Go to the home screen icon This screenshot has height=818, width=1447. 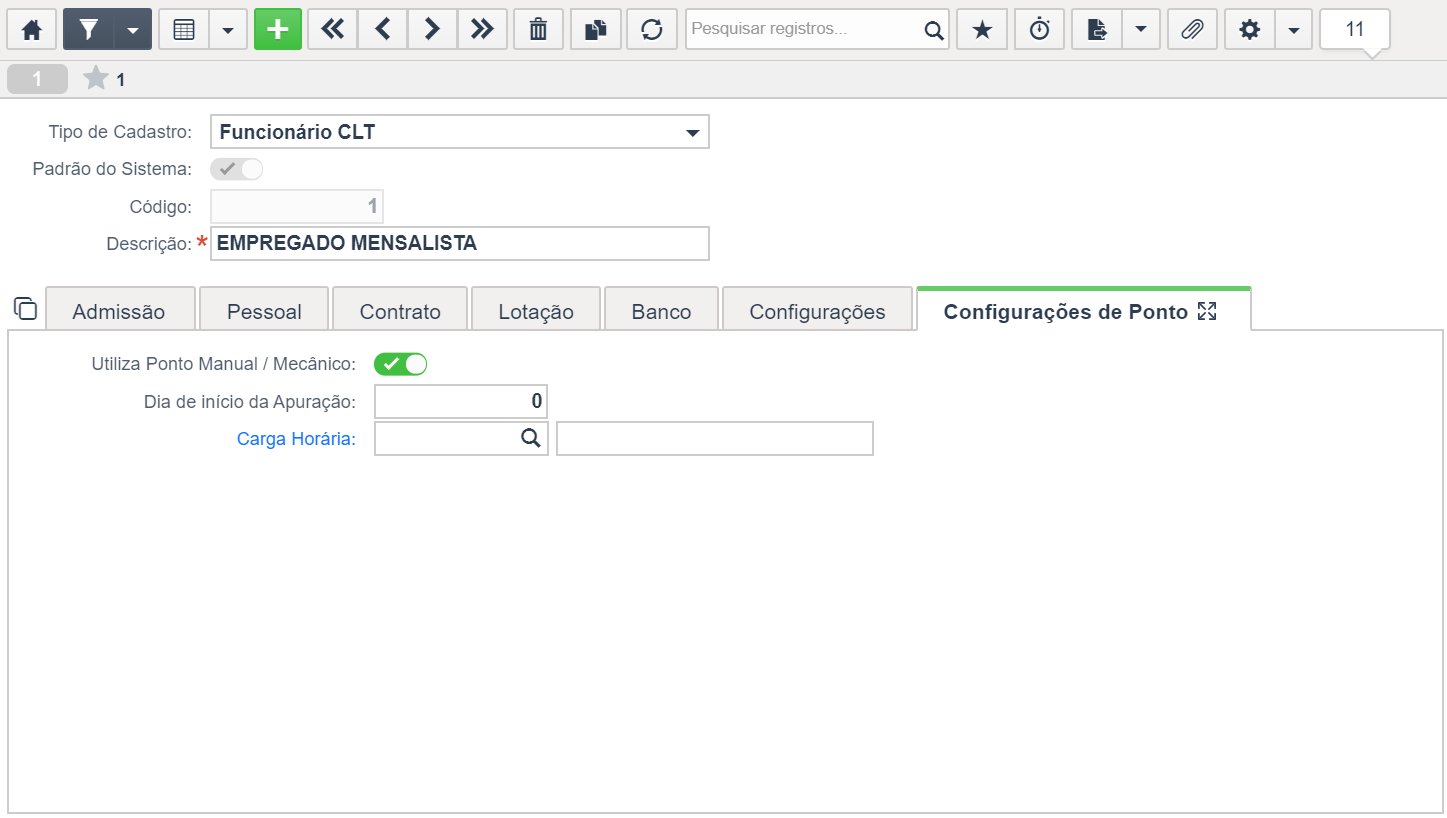[x=32, y=30]
